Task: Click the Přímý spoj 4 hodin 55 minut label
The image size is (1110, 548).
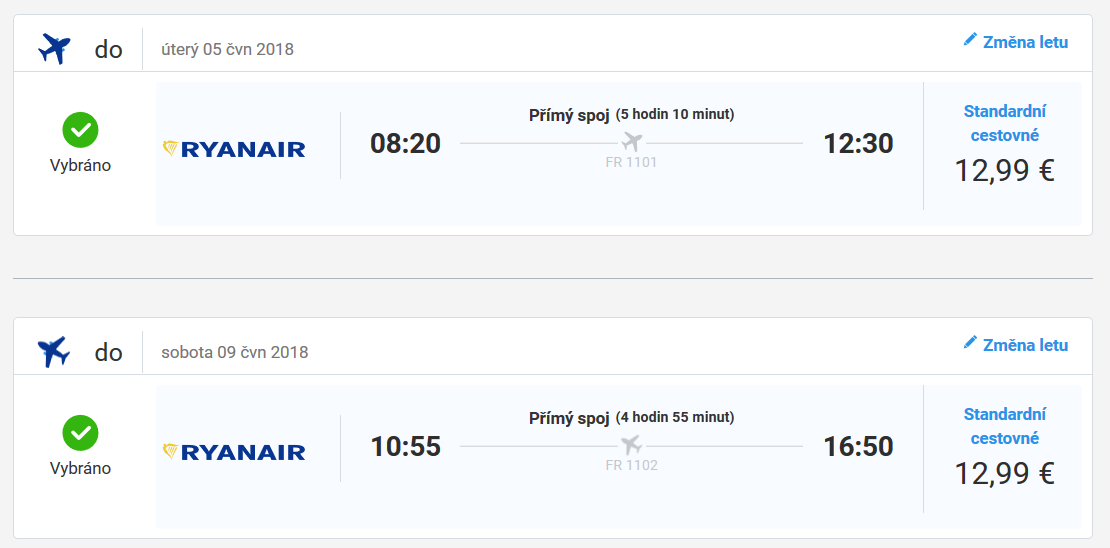Action: point(631,418)
